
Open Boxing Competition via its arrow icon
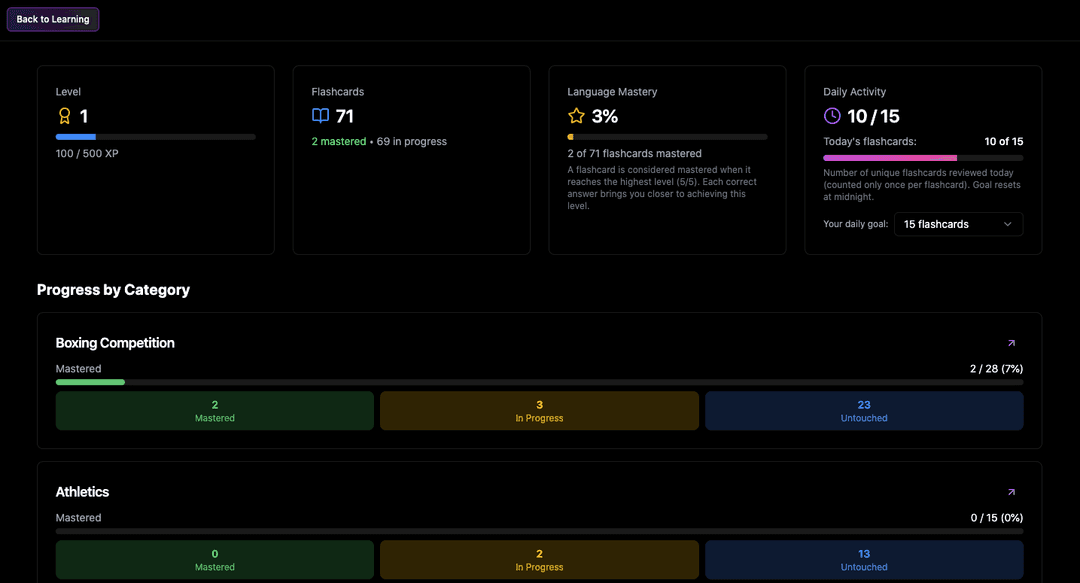(1010, 343)
